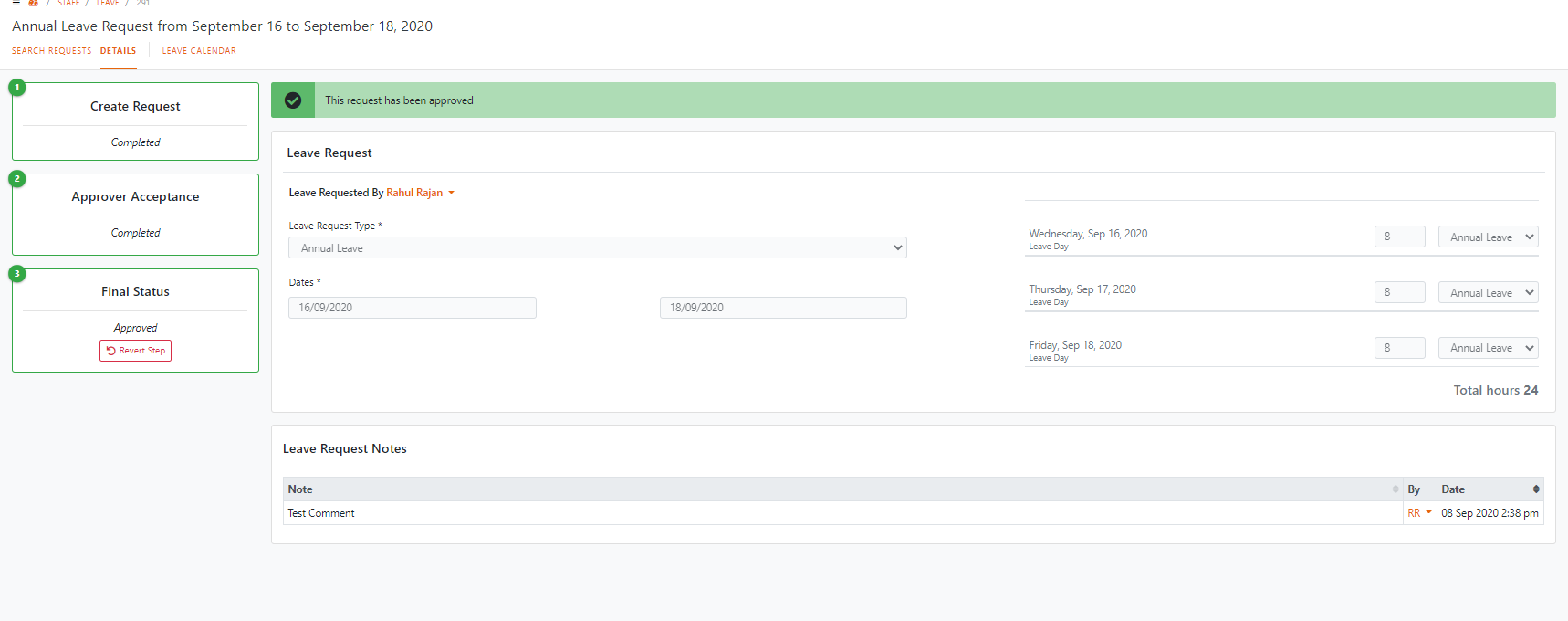Click 'Friday, Sep 18, 2020' day label
This screenshot has width=1568, height=621.
click(x=1075, y=345)
